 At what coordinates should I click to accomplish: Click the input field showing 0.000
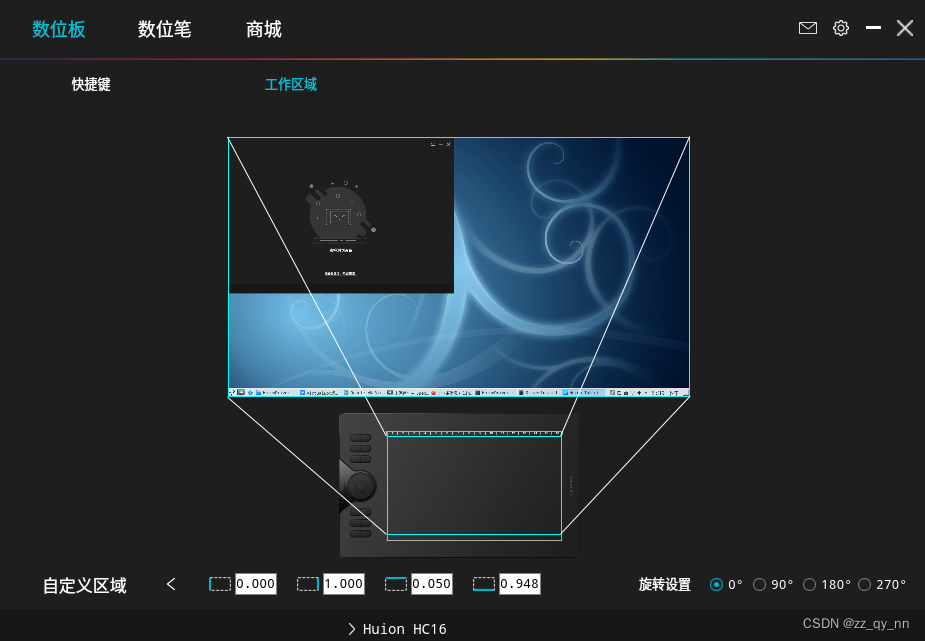[x=255, y=584]
